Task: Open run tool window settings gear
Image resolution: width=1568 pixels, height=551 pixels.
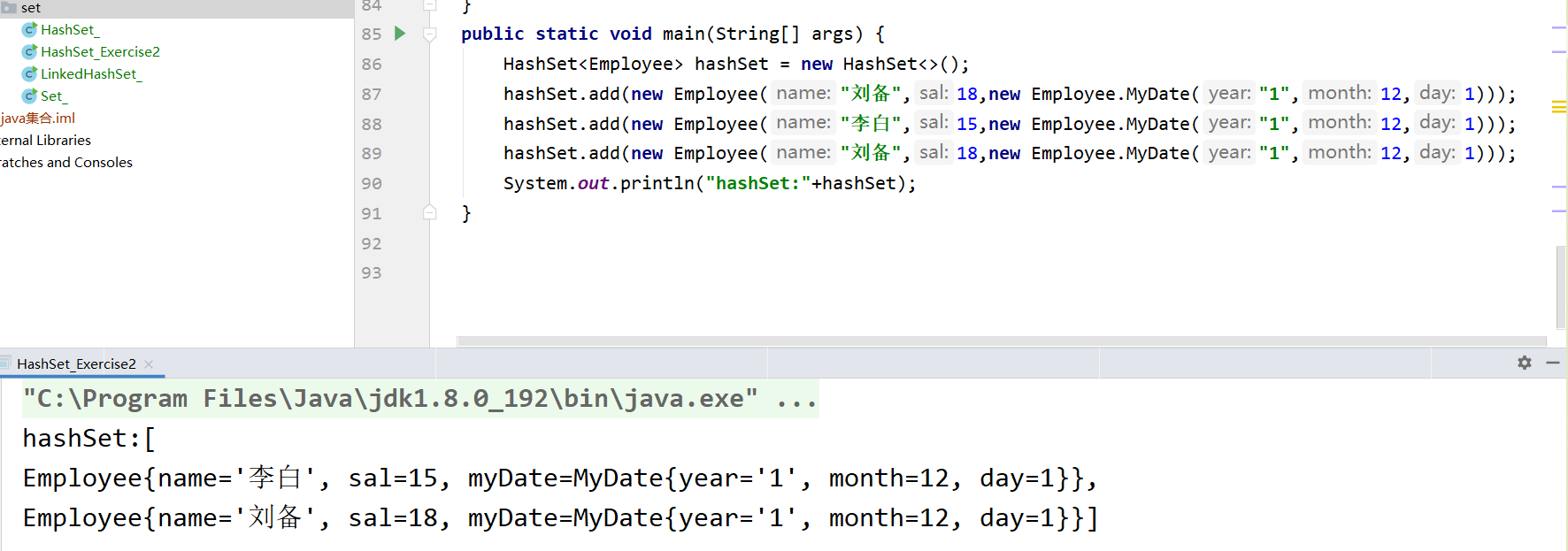Action: click(x=1524, y=363)
